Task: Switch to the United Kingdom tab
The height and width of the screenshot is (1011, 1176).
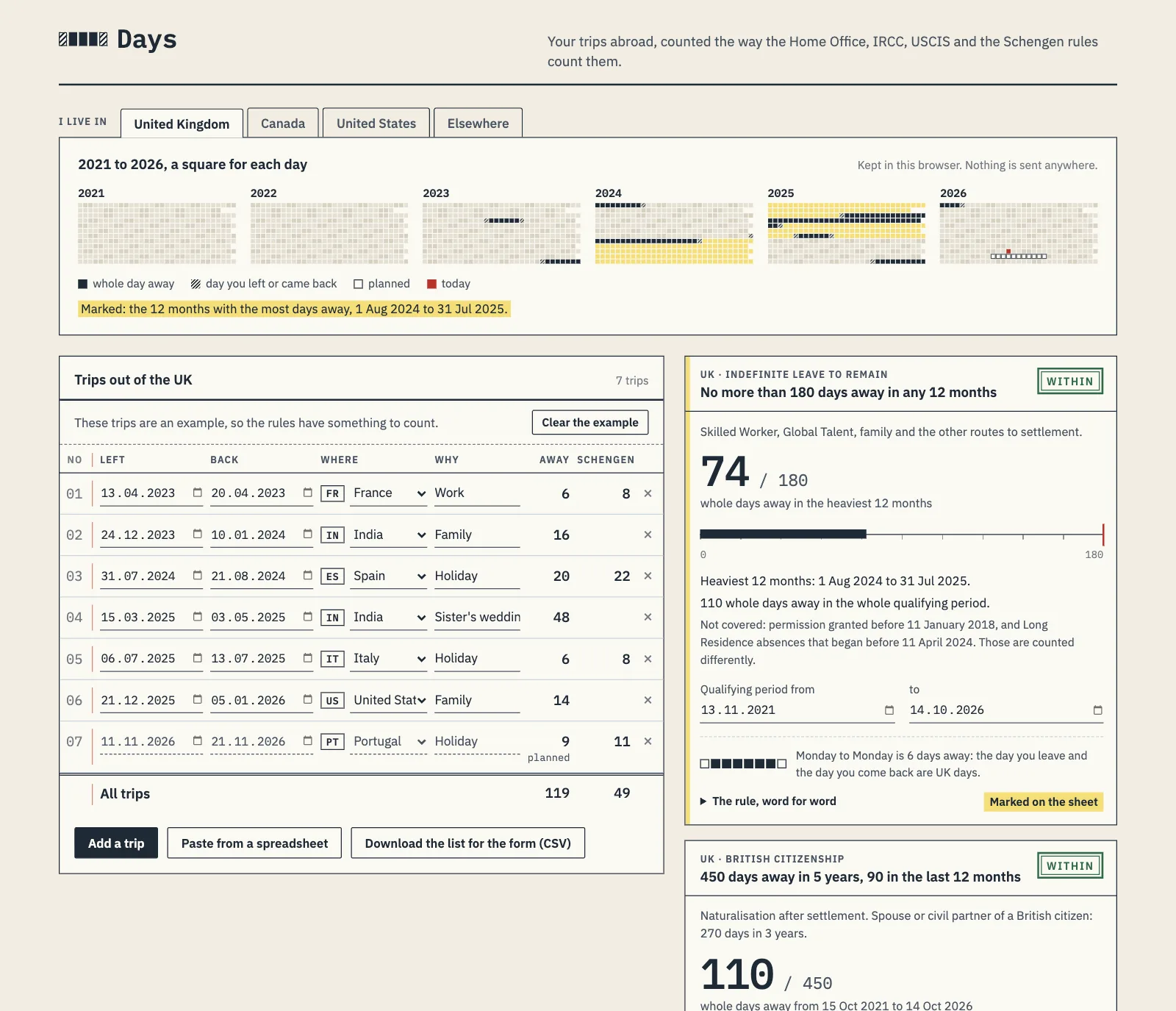Action: coord(182,124)
